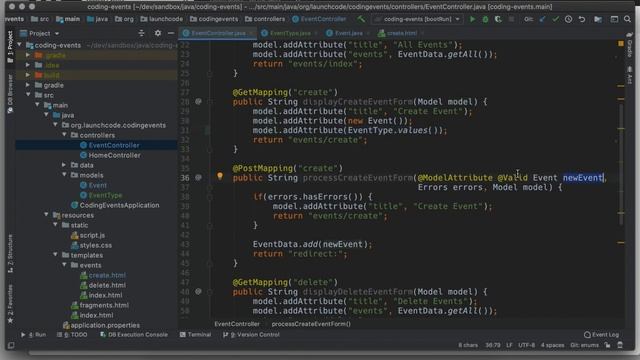Screen dimensions: 640x360
Task: Click the 4 spaces indent setting
Action: (x=552, y=345)
